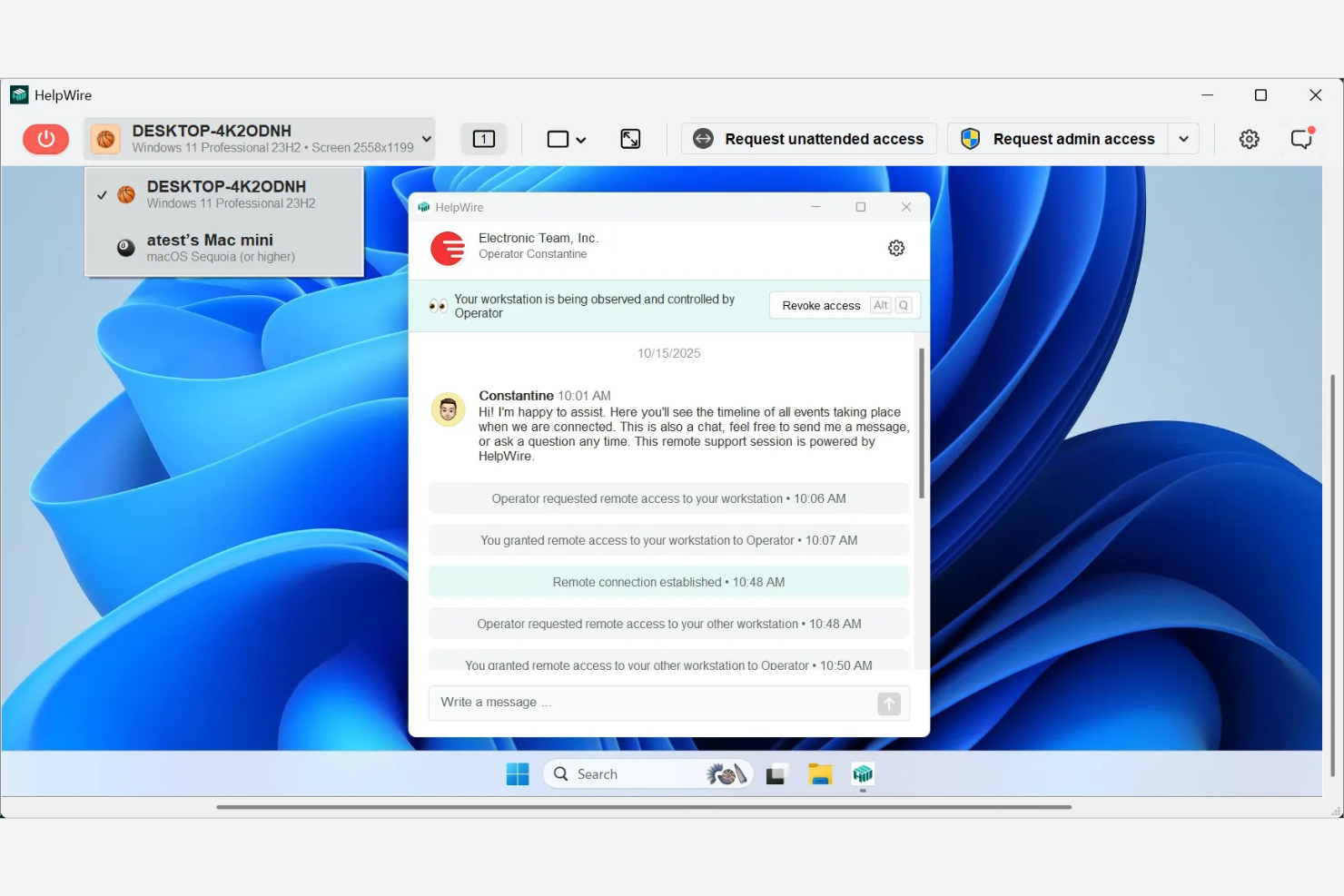
Task: Open HelpWire settings gear in top toolbar
Action: pyautogui.click(x=1249, y=139)
